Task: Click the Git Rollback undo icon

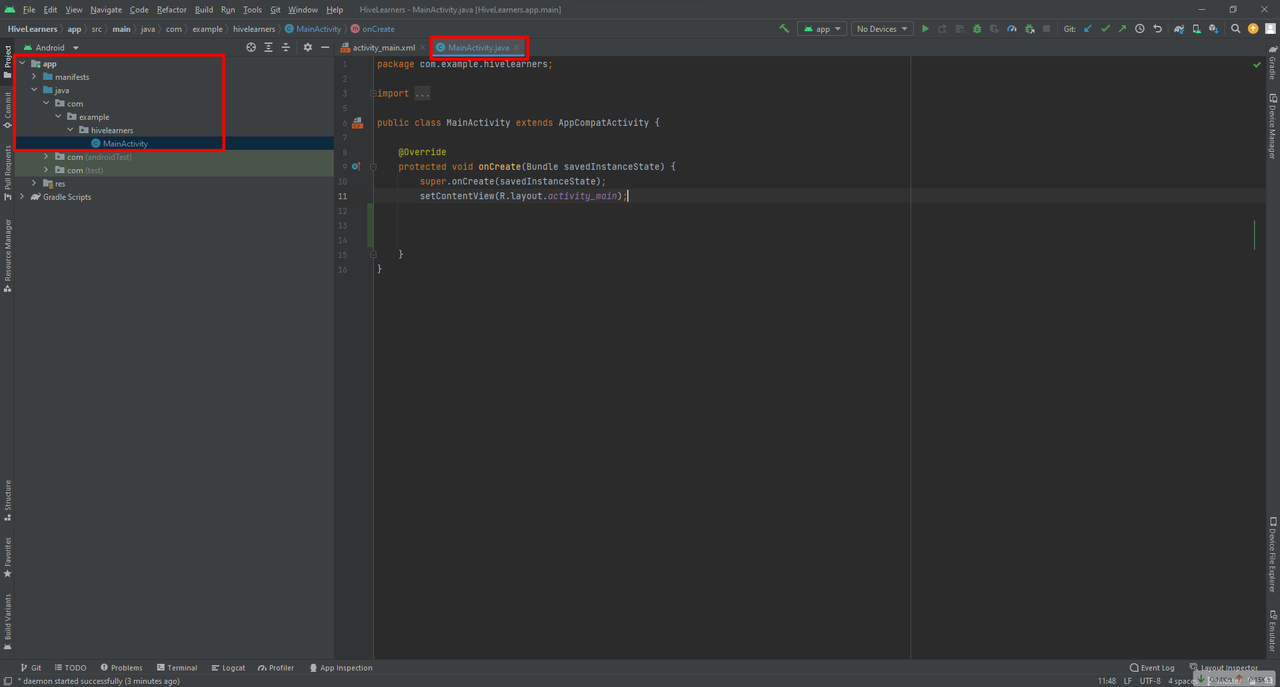Action: (x=1157, y=29)
